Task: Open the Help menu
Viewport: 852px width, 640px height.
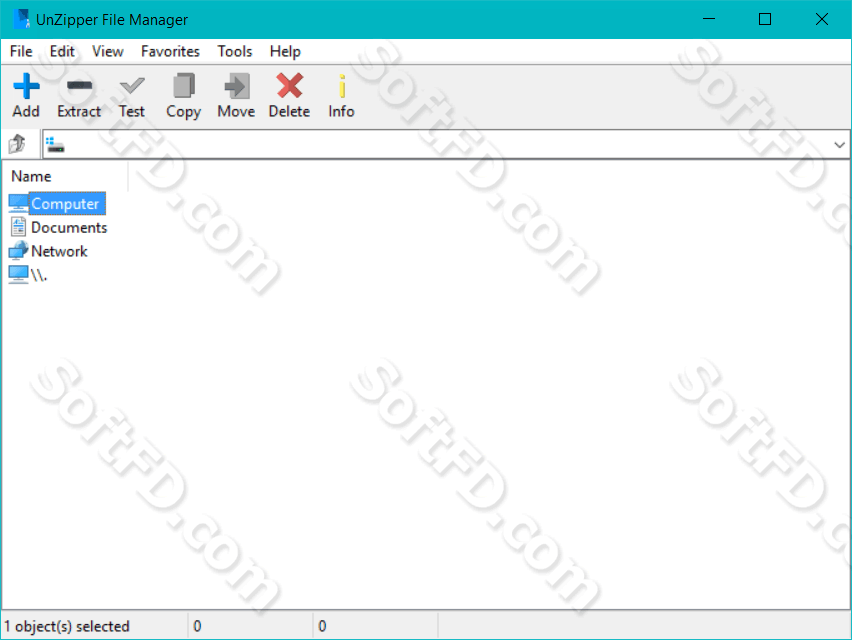Action: [x=285, y=51]
